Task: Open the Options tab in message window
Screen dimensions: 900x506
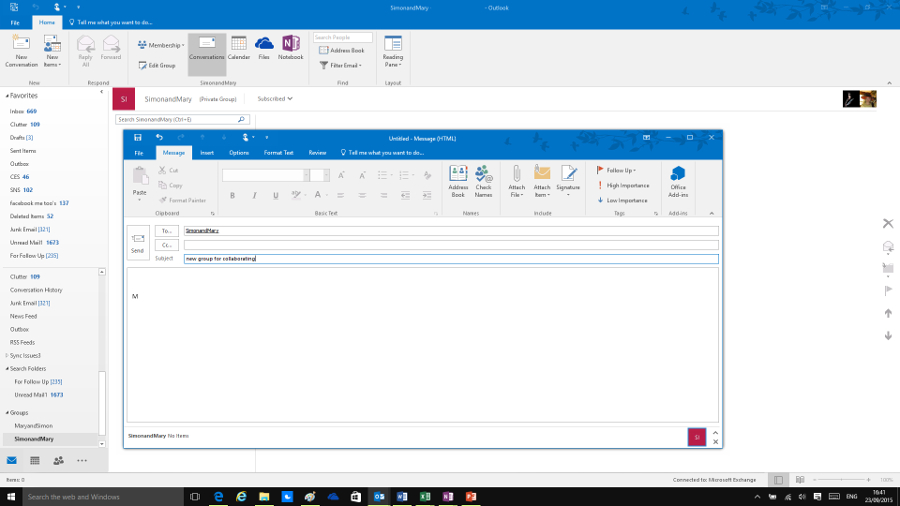Action: pos(239,153)
